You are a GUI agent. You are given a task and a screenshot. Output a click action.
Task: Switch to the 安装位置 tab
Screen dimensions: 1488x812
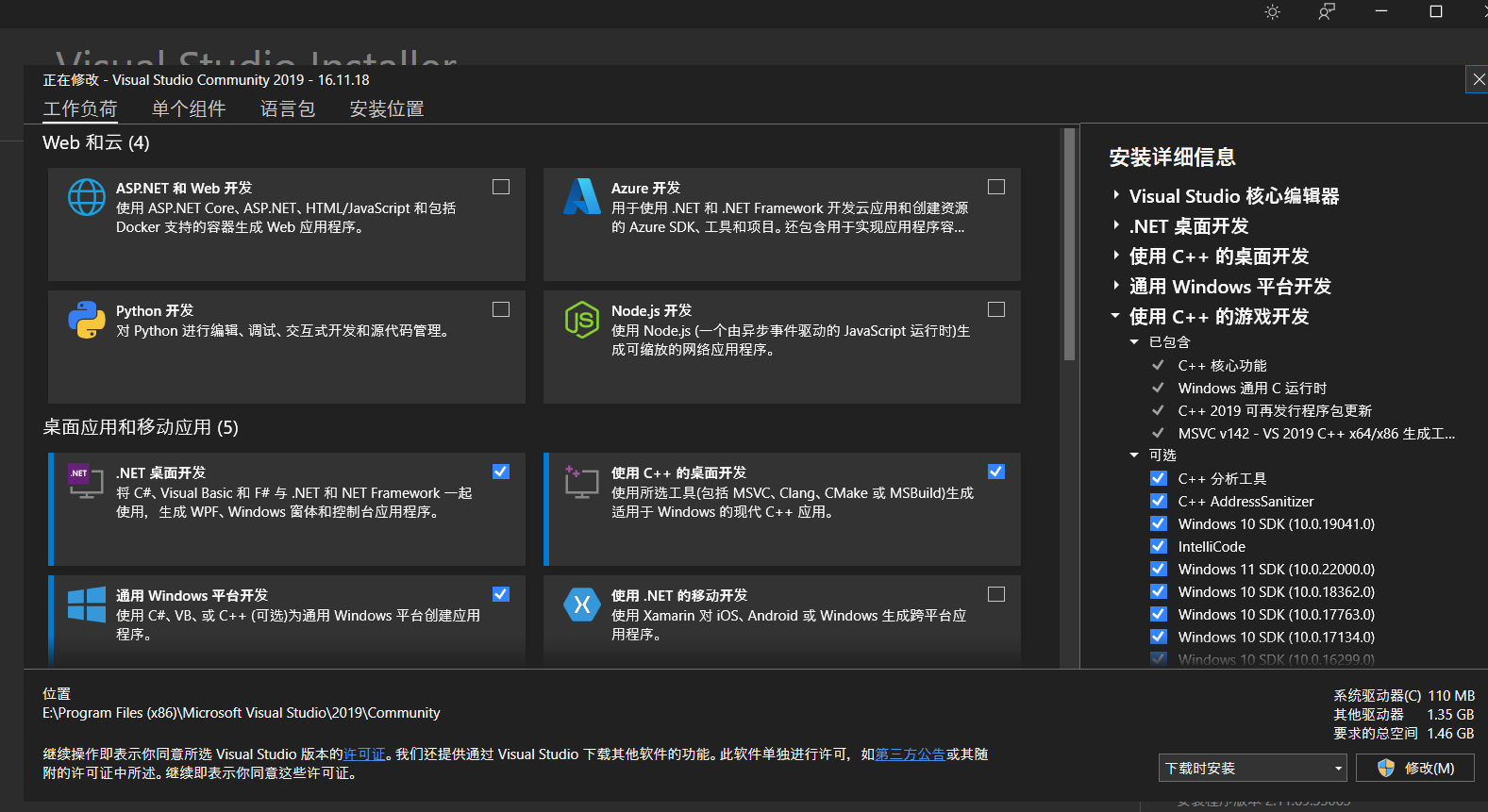coord(387,108)
